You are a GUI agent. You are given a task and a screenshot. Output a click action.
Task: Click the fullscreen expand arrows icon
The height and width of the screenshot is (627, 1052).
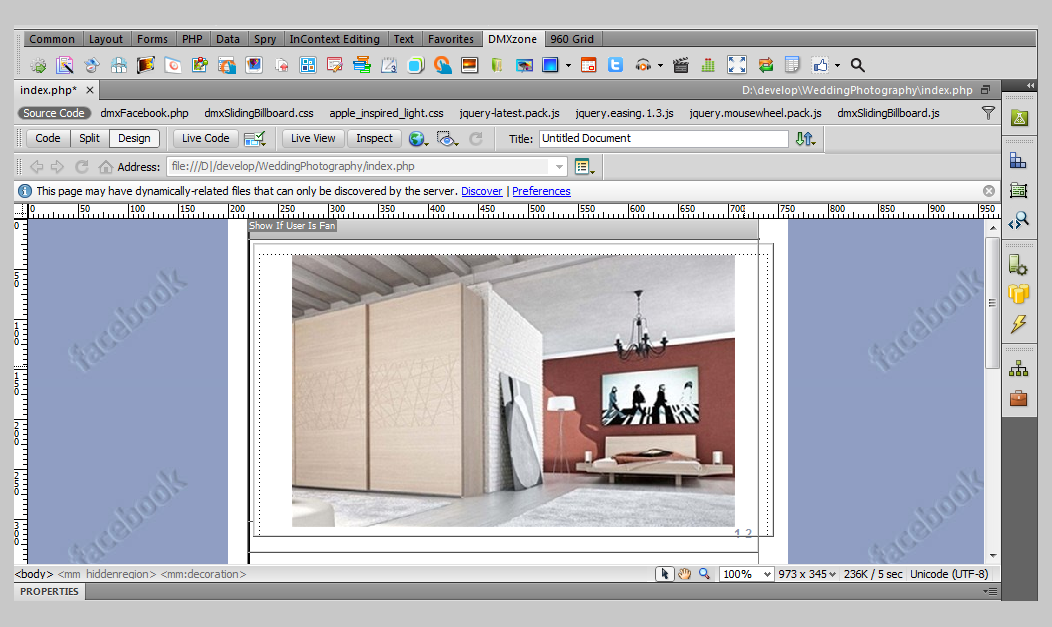pos(737,65)
